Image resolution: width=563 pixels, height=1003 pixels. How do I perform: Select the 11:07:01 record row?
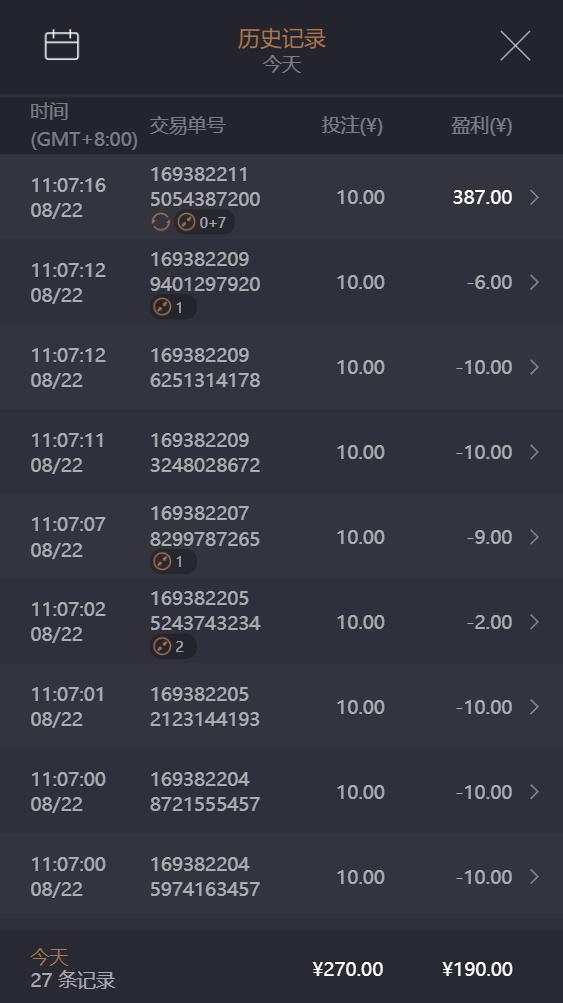282,707
